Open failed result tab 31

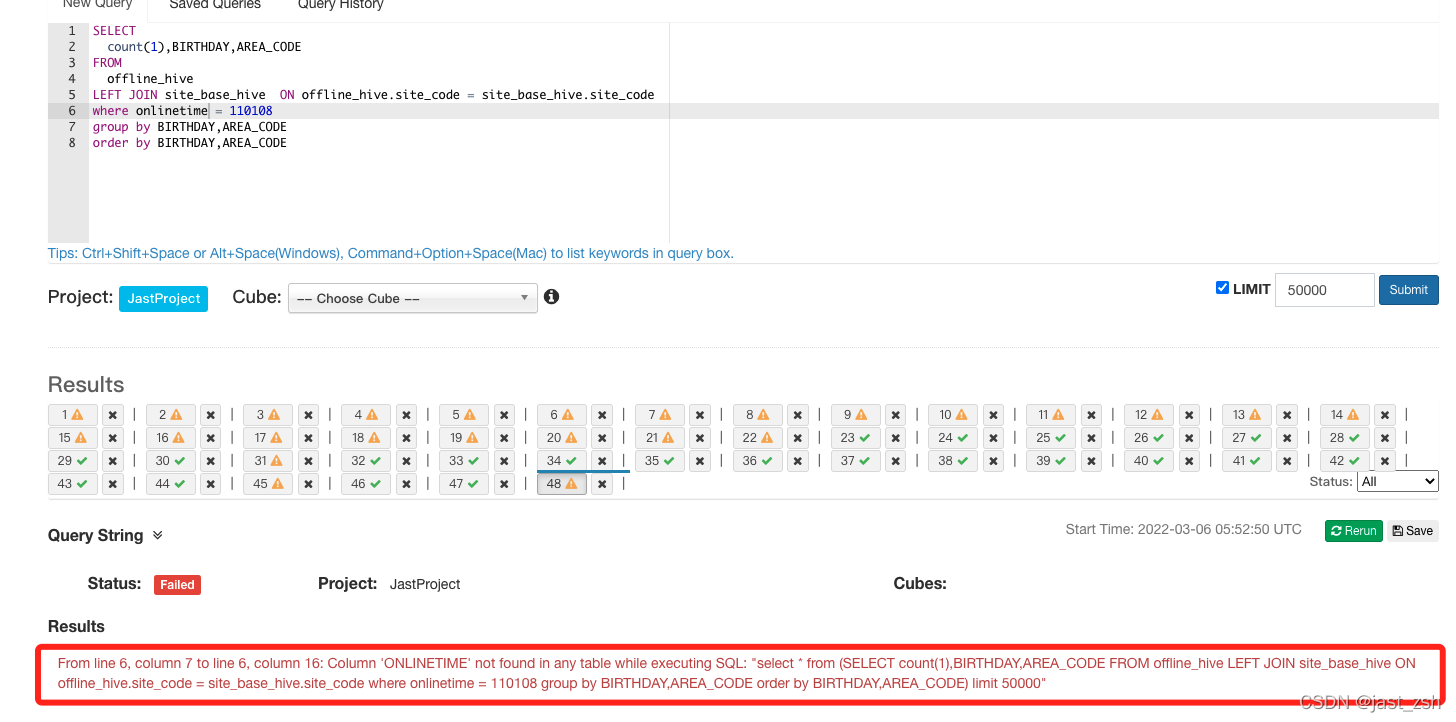(268, 461)
